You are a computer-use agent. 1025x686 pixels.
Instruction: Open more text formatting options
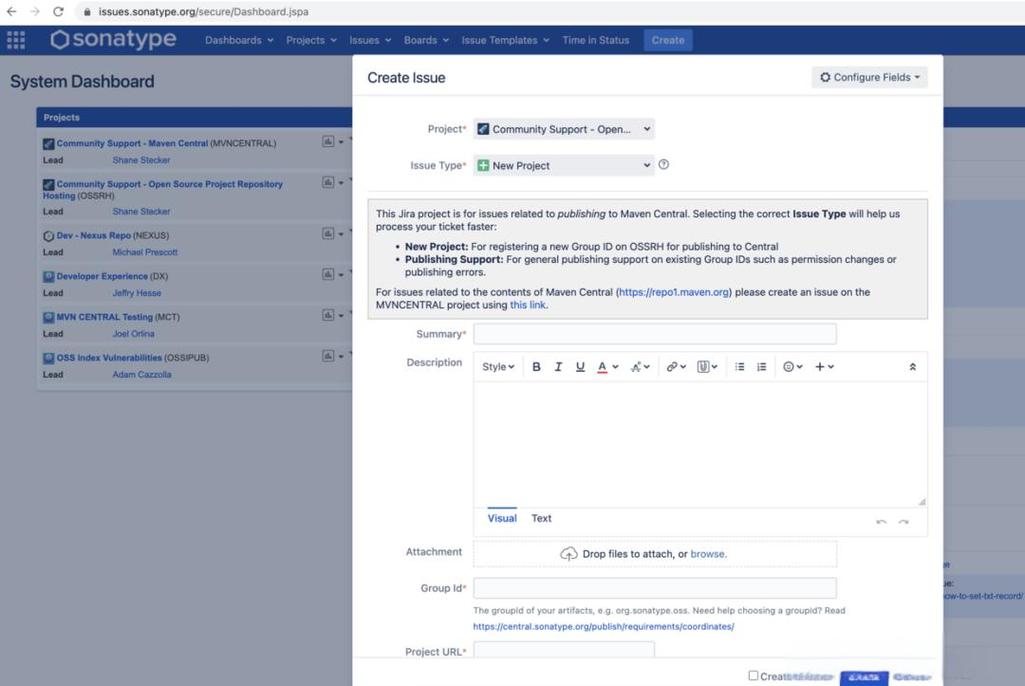click(640, 367)
